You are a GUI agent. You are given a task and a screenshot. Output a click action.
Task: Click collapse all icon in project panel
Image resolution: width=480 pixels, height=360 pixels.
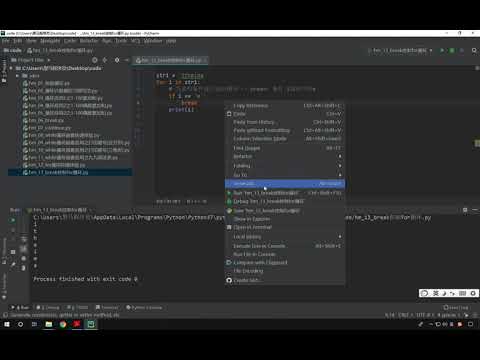tap(105, 60)
